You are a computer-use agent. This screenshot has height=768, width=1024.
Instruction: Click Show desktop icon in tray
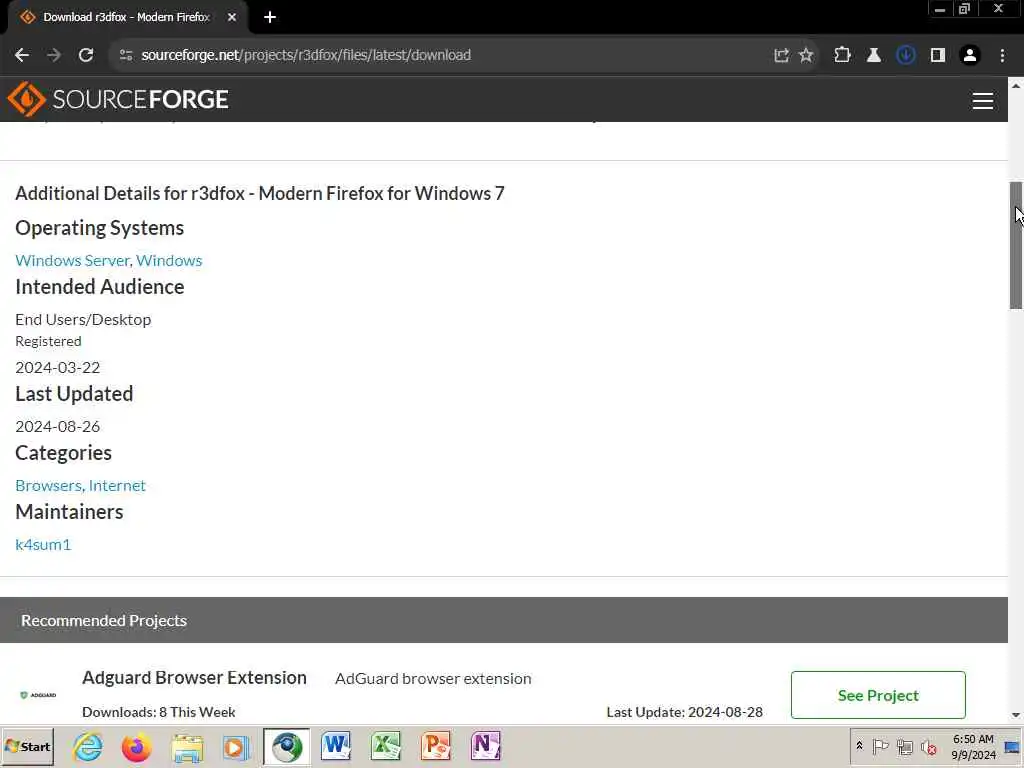point(1013,747)
